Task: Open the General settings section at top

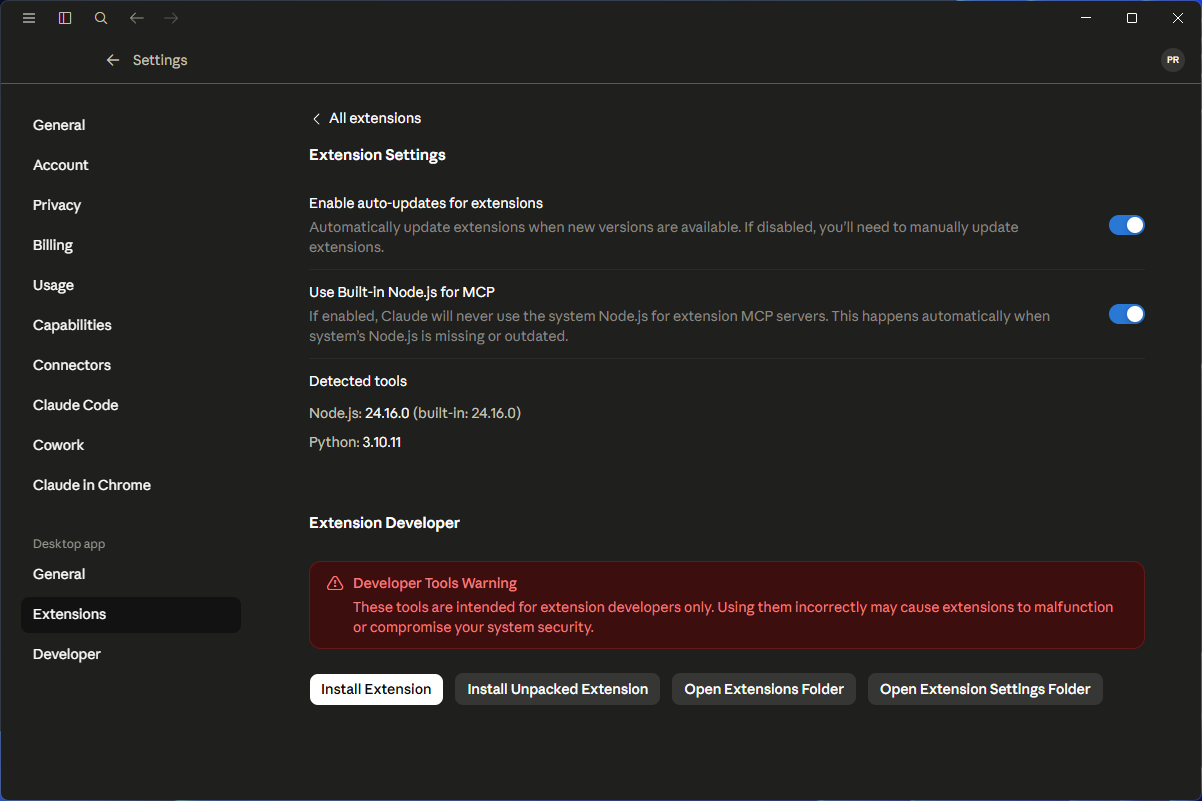Action: [131, 125]
